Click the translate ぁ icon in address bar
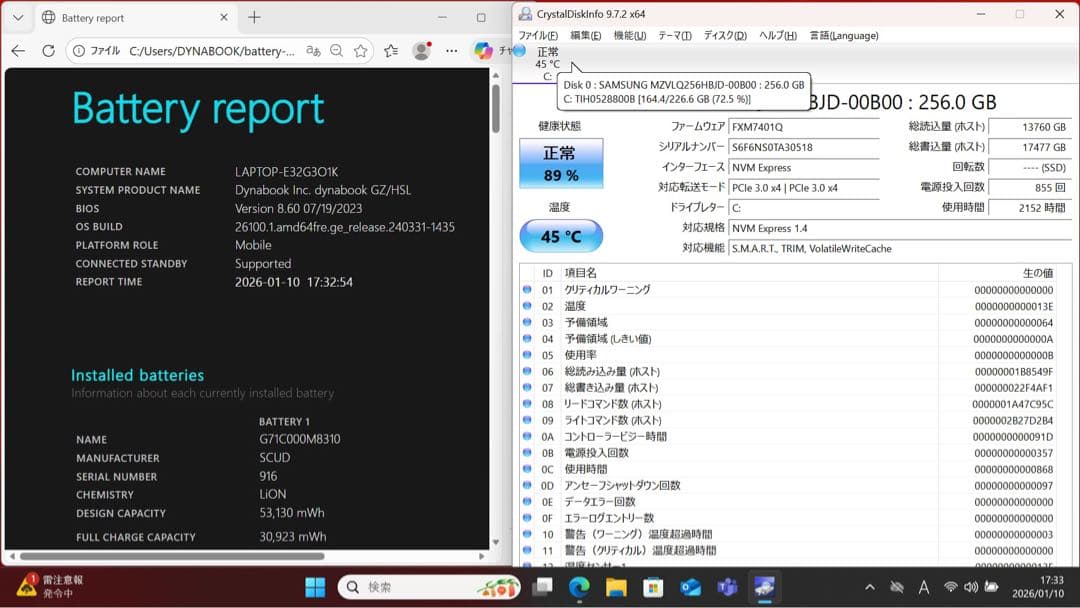The height and width of the screenshot is (608, 1080). pos(313,51)
